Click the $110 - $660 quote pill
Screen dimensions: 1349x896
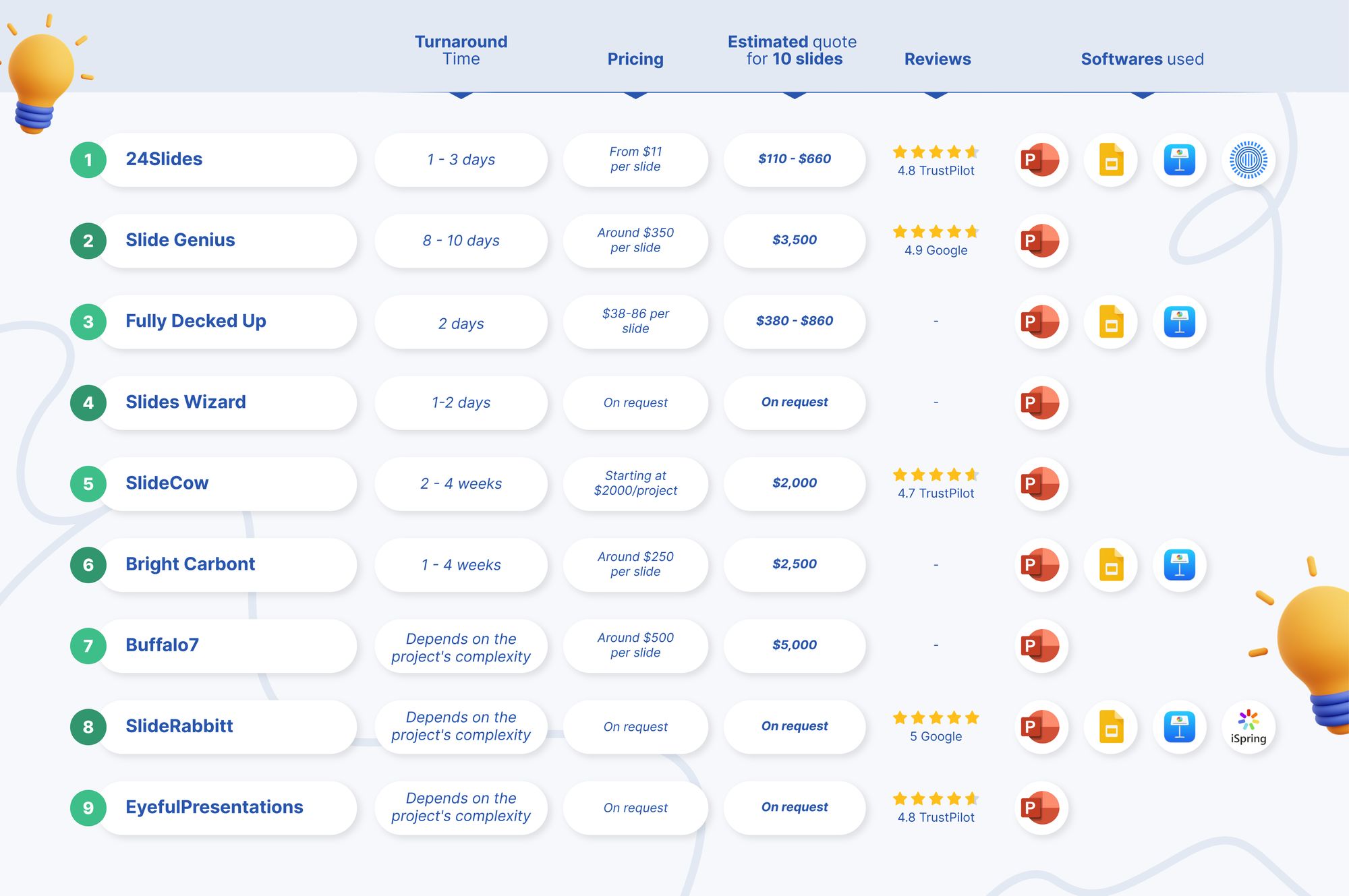(x=795, y=160)
